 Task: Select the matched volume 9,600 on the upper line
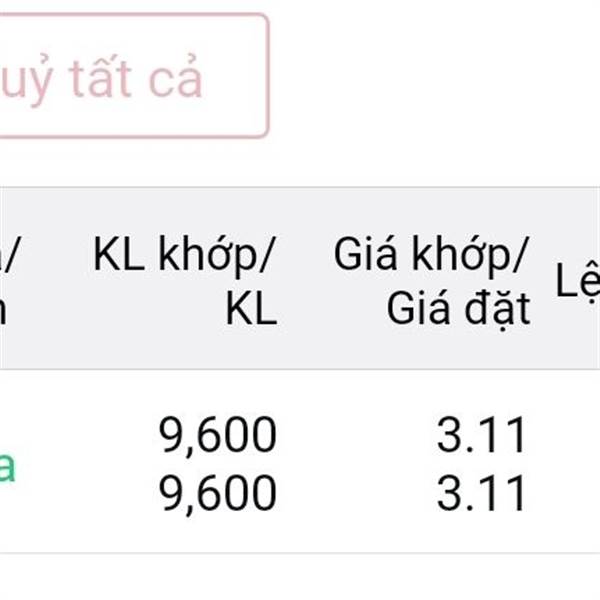coord(217,435)
